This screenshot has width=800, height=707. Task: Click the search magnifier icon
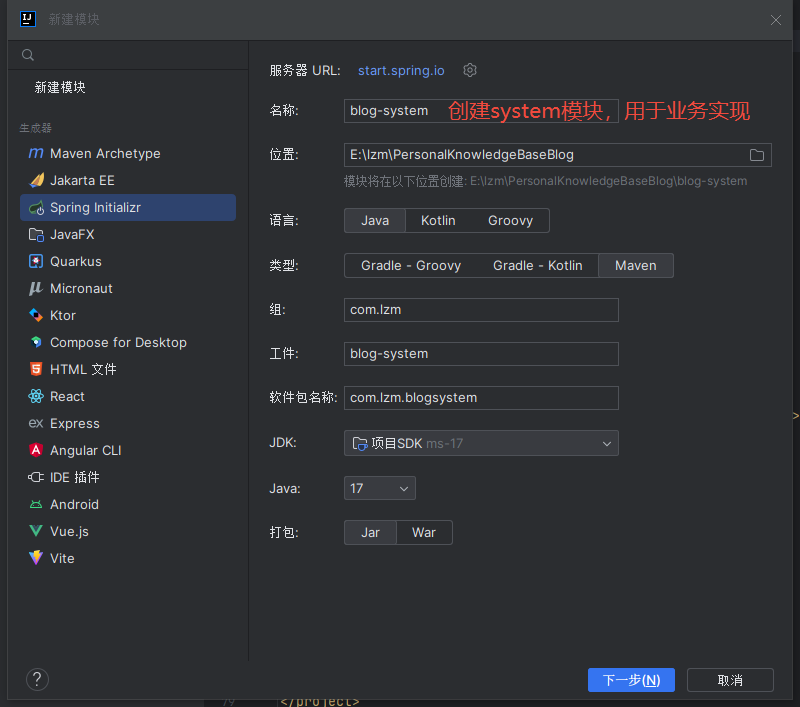(x=28, y=55)
